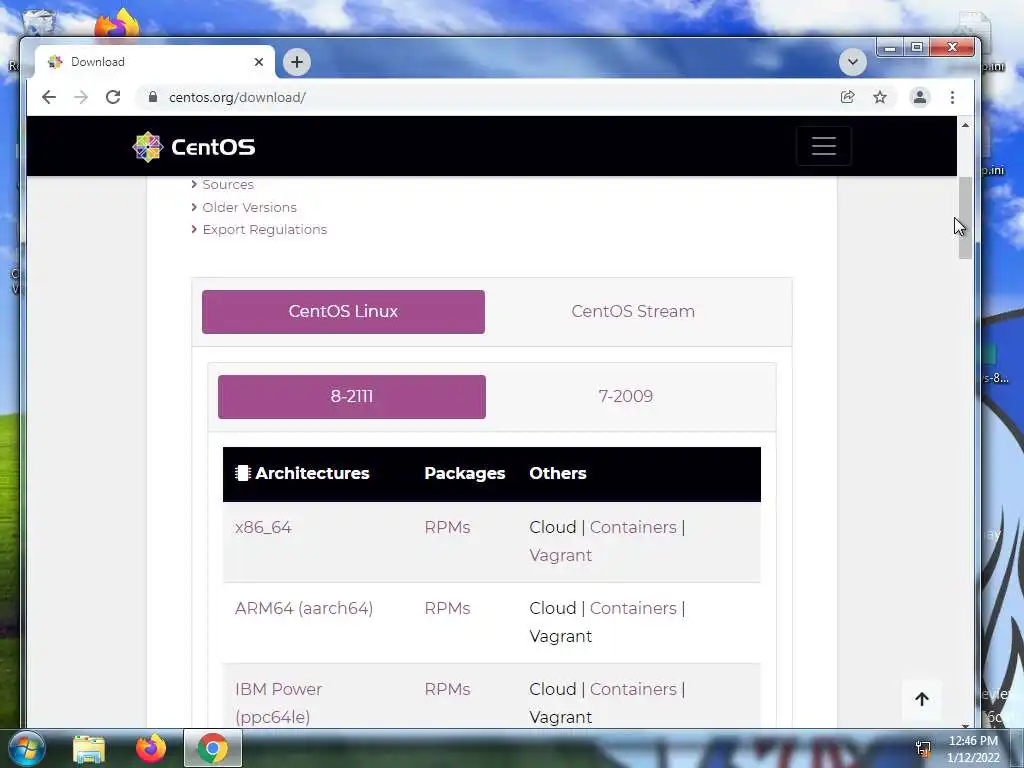Click the x86_64 architecture link
Viewport: 1024px width, 768px height.
[x=263, y=528]
